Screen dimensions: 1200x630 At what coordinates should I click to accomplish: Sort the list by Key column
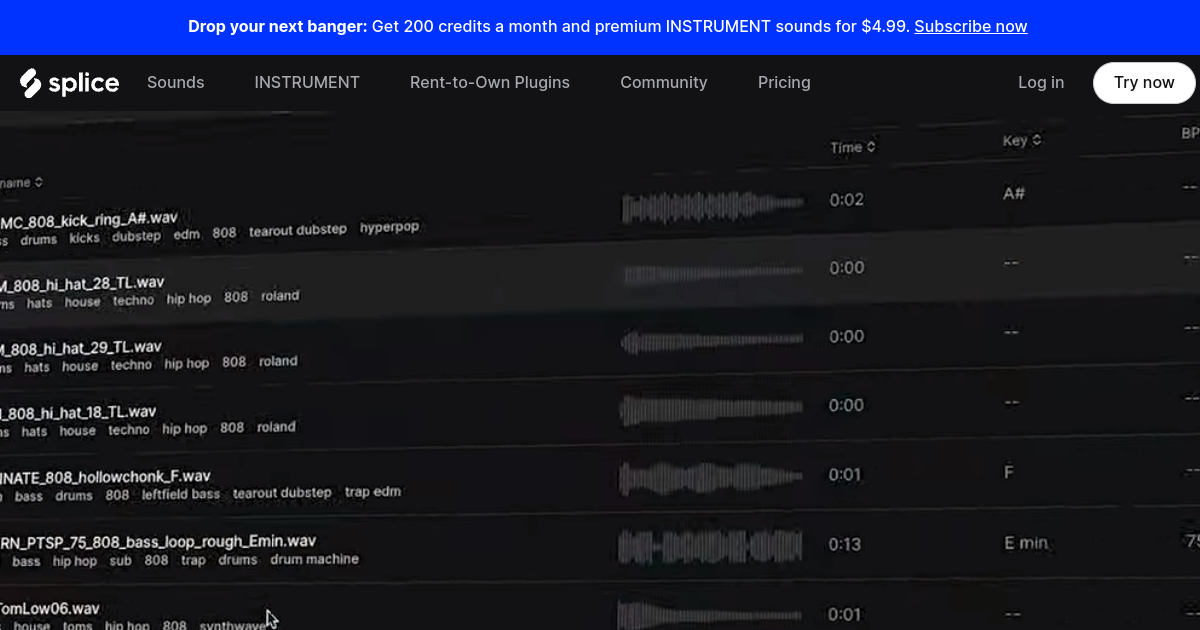tap(1022, 141)
